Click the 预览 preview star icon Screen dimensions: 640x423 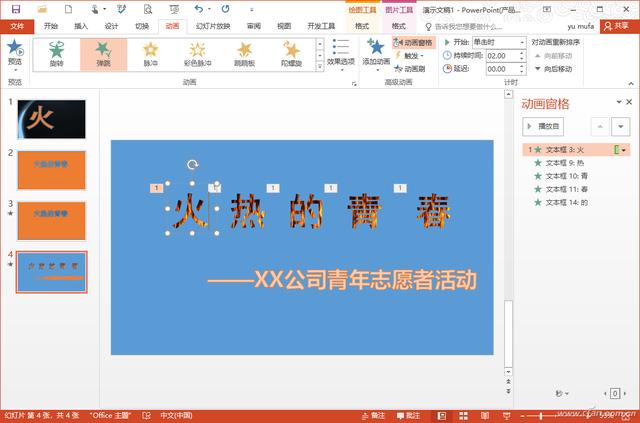15,49
